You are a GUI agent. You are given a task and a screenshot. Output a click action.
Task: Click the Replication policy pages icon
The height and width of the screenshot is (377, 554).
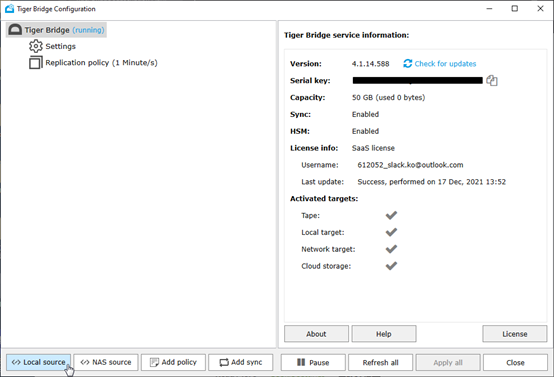(36, 63)
